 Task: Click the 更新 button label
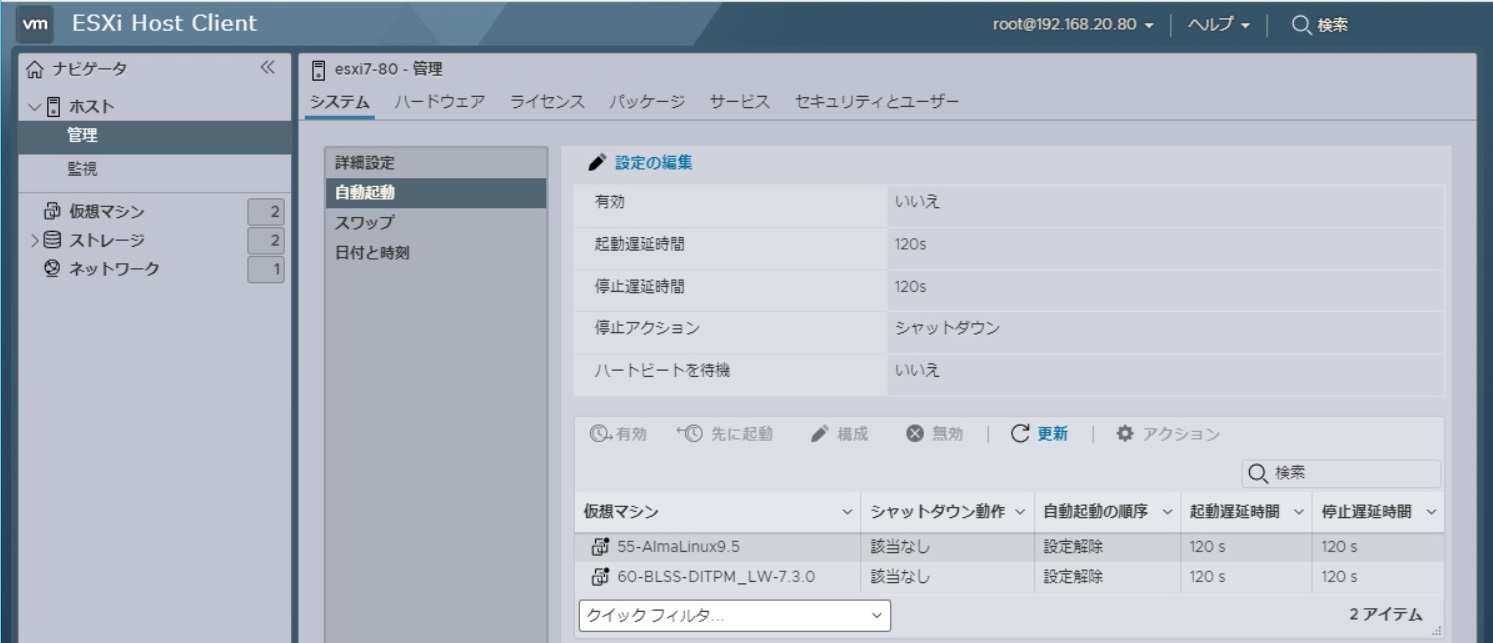point(1052,434)
